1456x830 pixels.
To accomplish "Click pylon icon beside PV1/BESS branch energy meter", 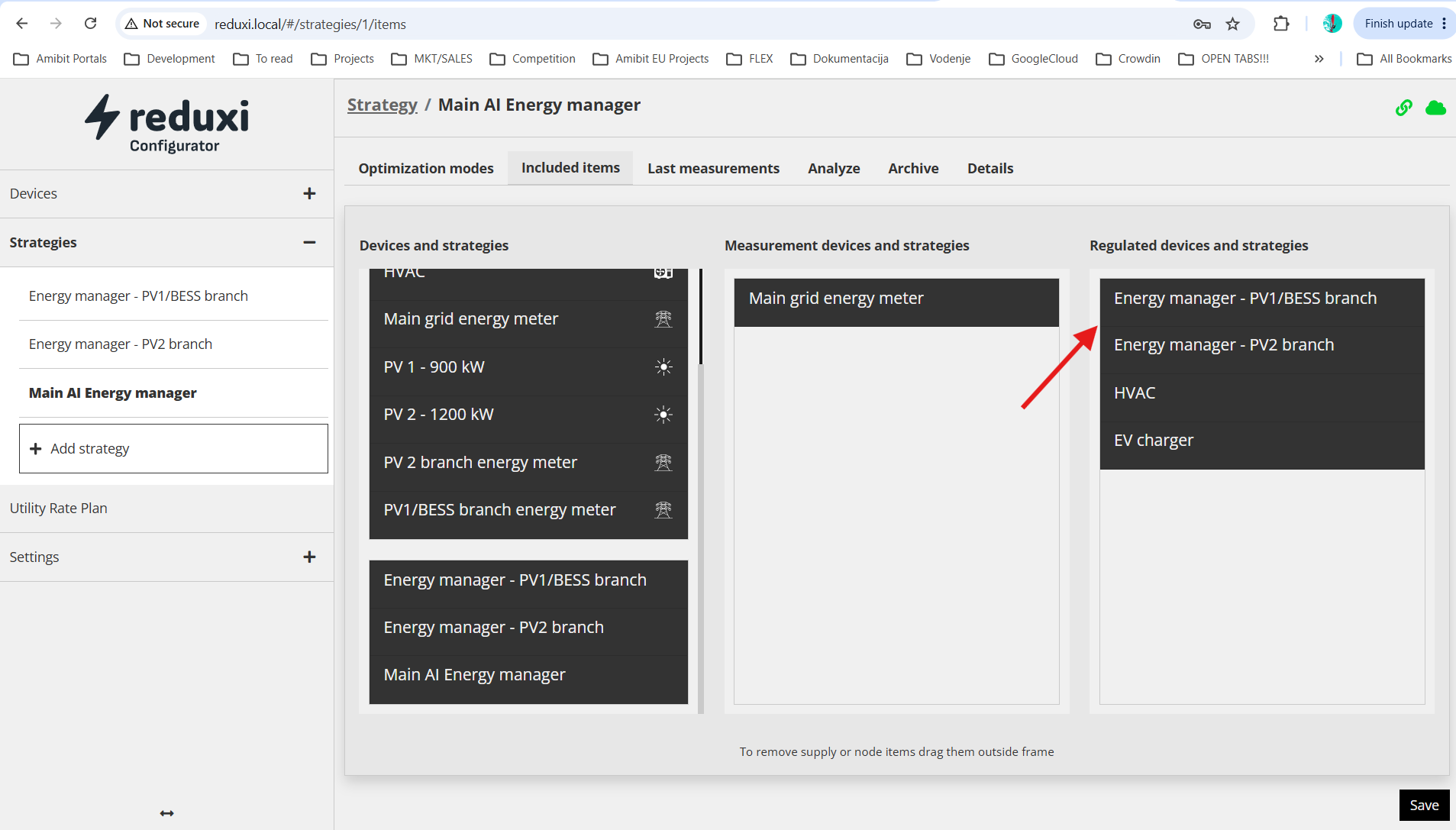I will (x=663, y=510).
